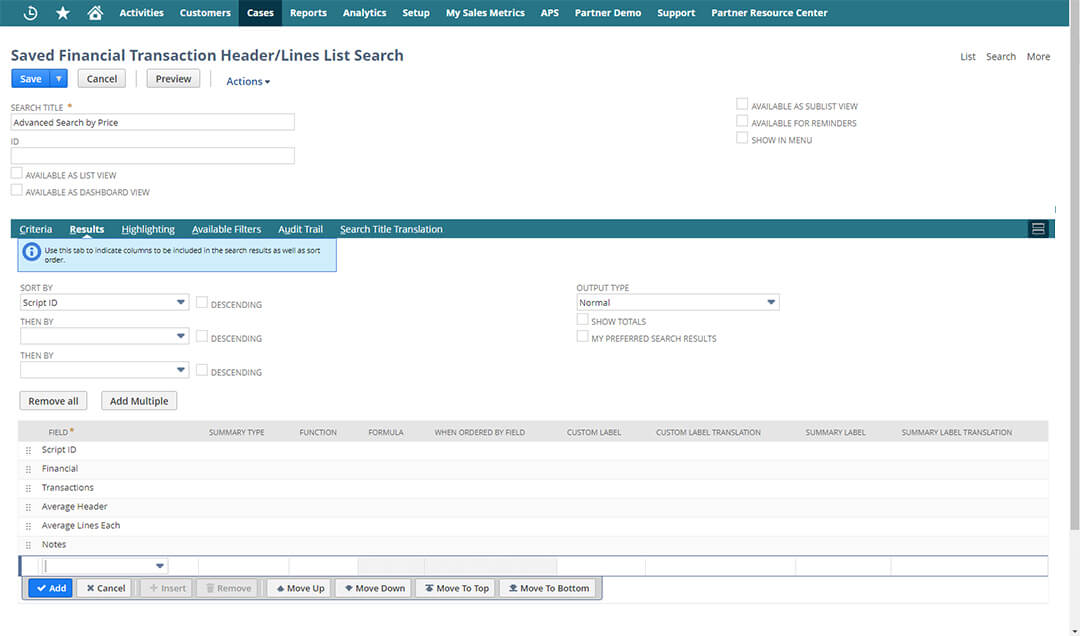The width and height of the screenshot is (1080, 636).
Task: Switch to the Criteria tab
Action: pyautogui.click(x=36, y=229)
